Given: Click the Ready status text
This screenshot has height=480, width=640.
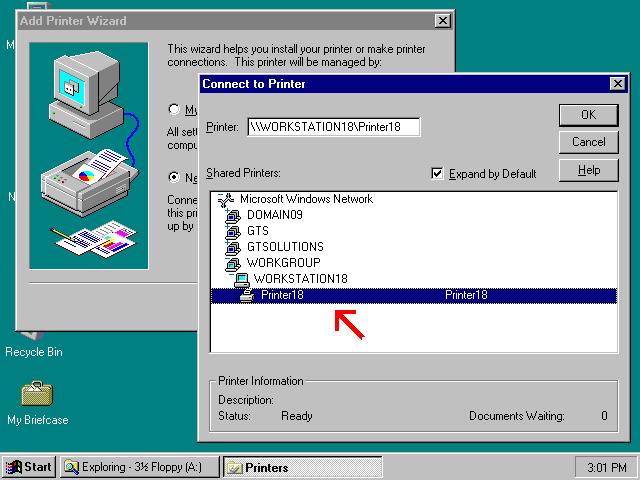Looking at the screenshot, I should tap(297, 416).
